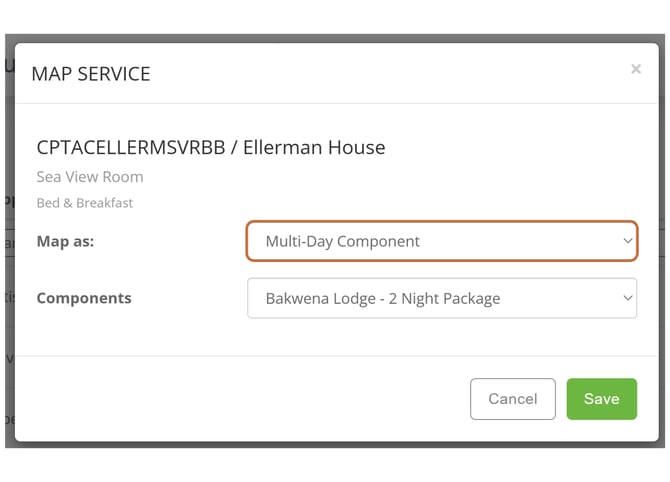
Task: Expand the Components list using its chevron
Action: [x=627, y=298]
